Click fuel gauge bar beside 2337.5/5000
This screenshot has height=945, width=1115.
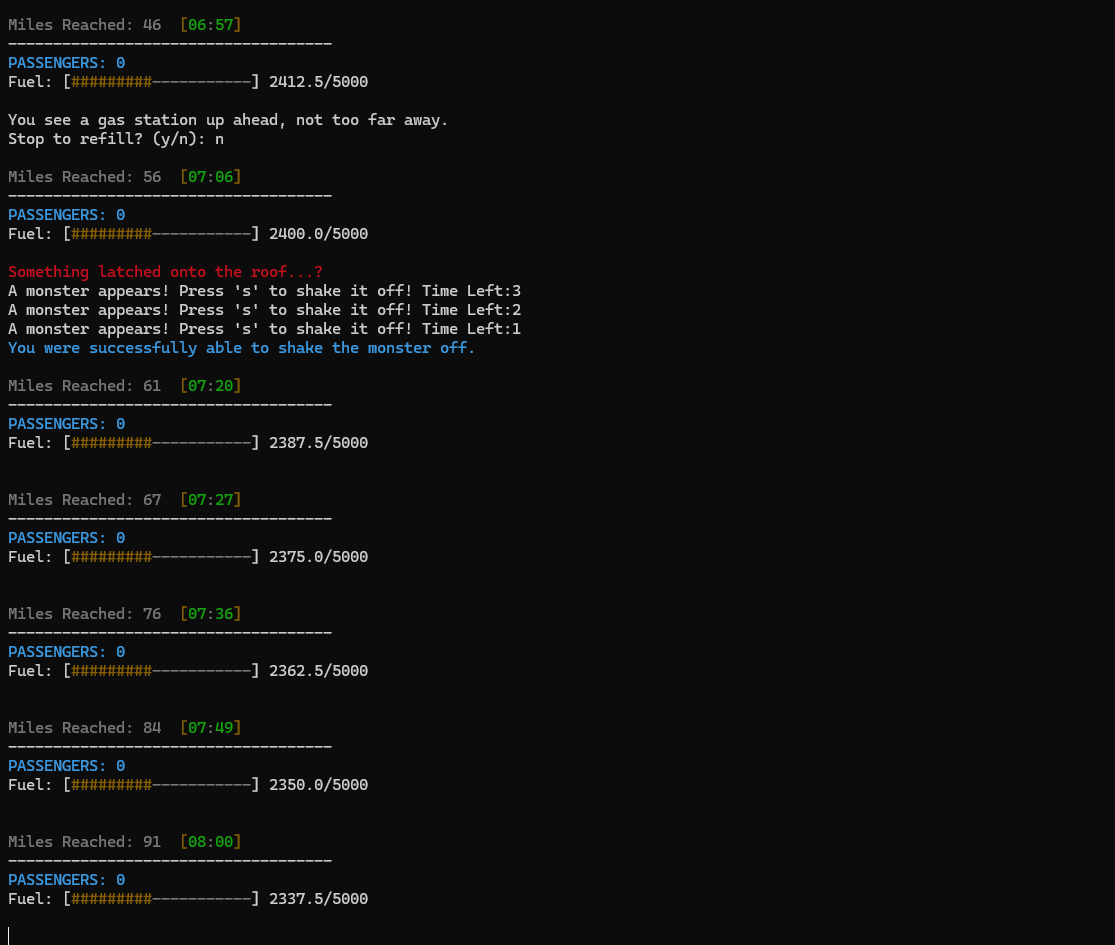[161, 899]
